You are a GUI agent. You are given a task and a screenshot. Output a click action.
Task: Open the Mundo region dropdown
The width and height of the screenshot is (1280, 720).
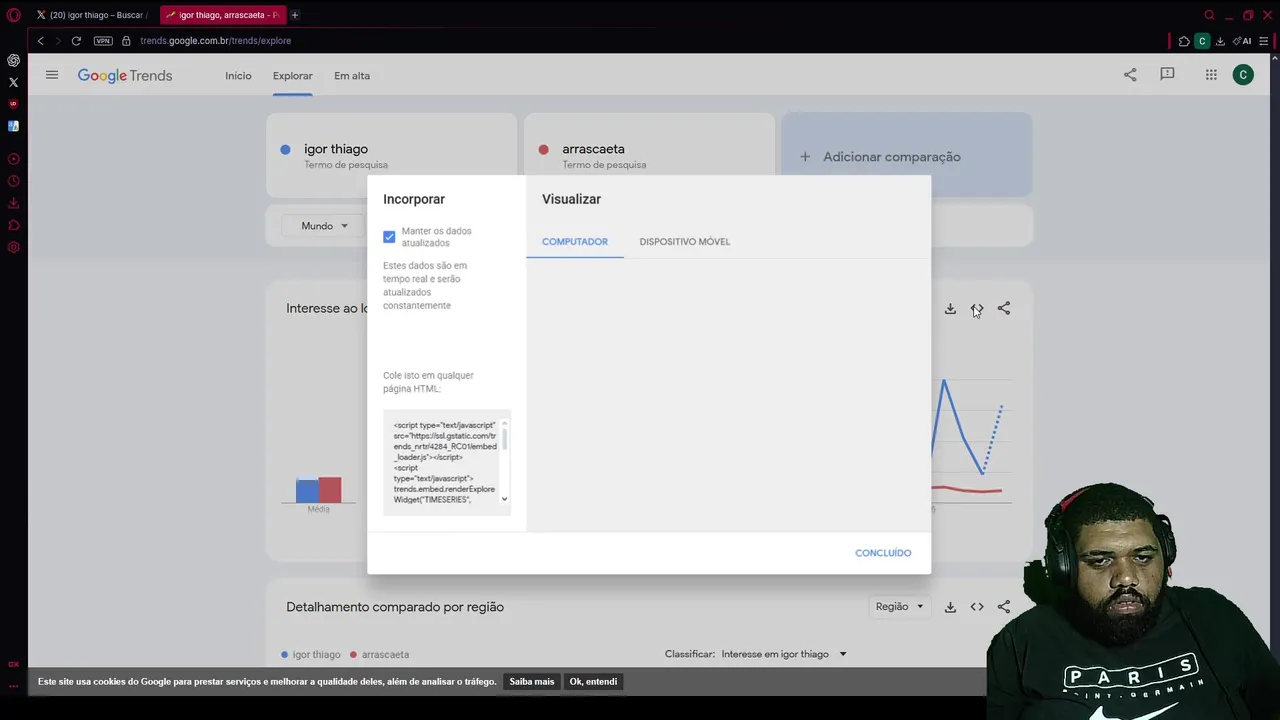pos(324,226)
